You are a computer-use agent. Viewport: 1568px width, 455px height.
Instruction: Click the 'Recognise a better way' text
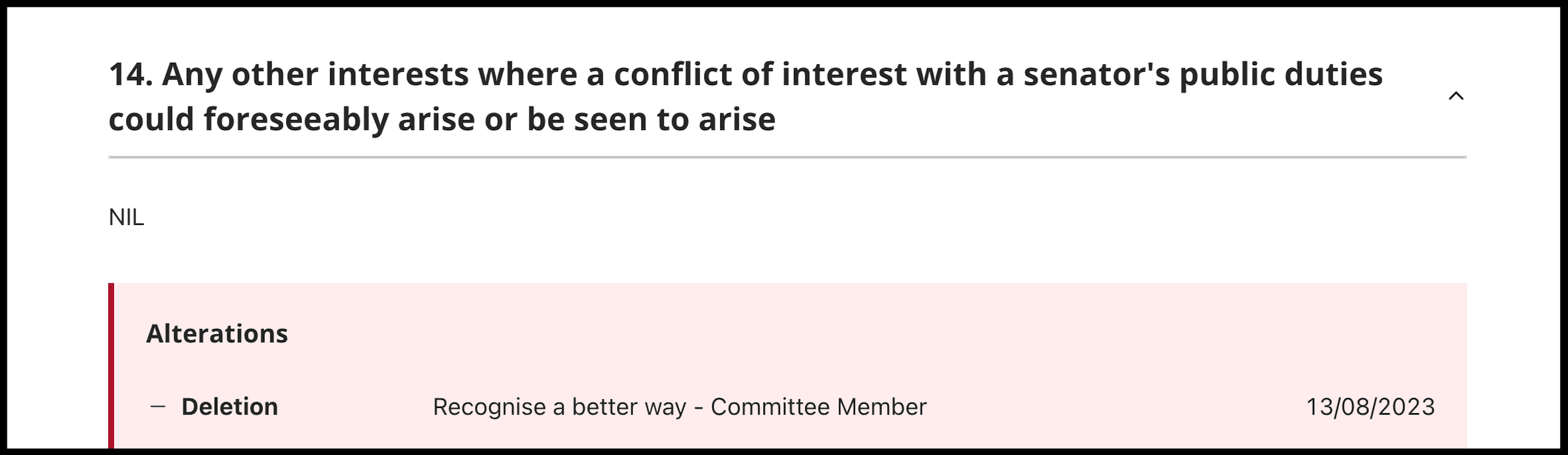[x=559, y=407]
